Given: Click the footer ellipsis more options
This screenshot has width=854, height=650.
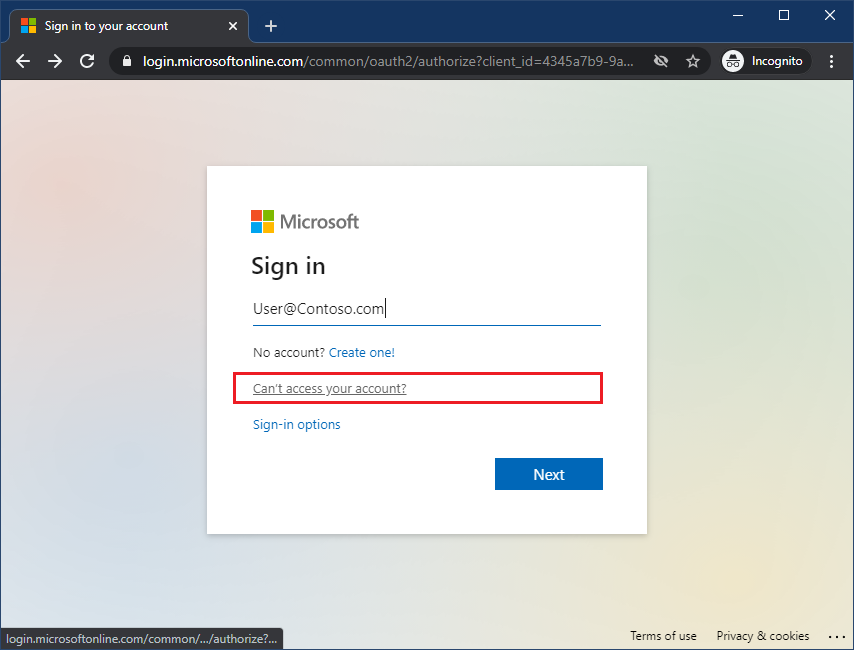Looking at the screenshot, I should (836, 636).
